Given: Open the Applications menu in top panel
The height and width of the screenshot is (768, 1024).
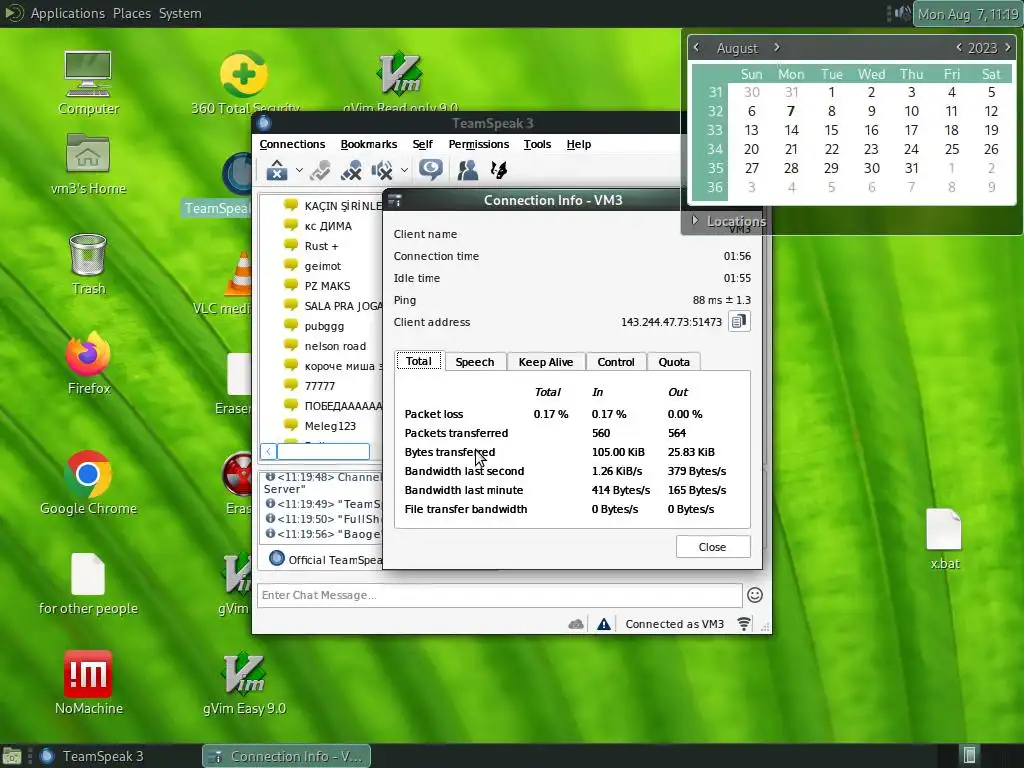Looking at the screenshot, I should [67, 13].
